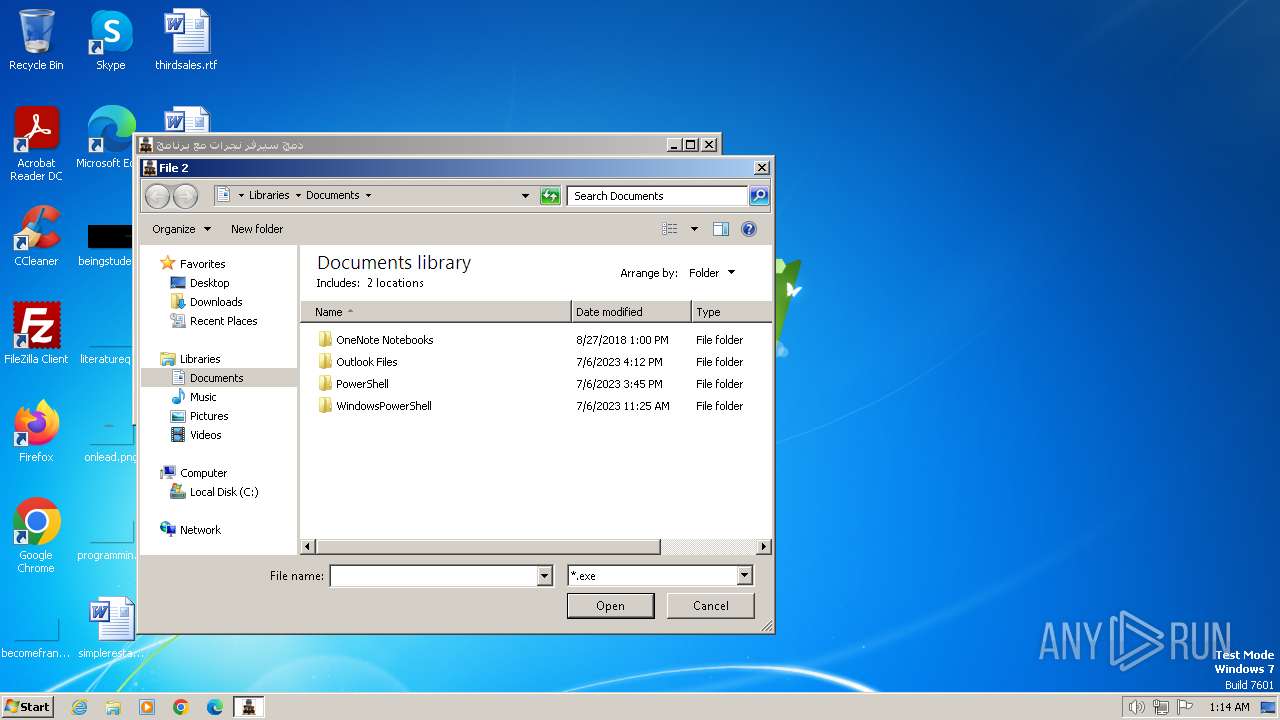Open the Organize menu
This screenshot has height=720, width=1280.
click(x=181, y=229)
